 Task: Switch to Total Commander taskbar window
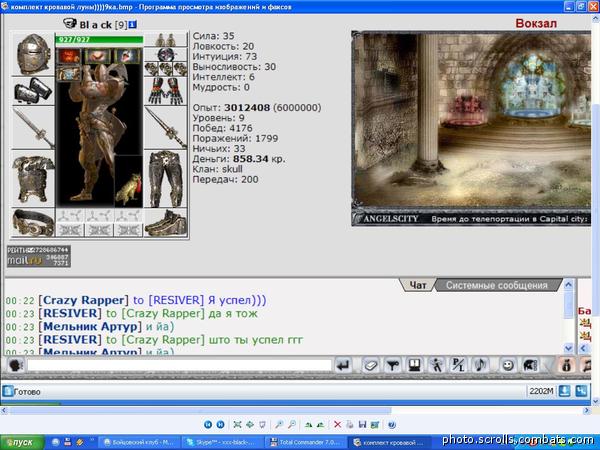(305, 442)
